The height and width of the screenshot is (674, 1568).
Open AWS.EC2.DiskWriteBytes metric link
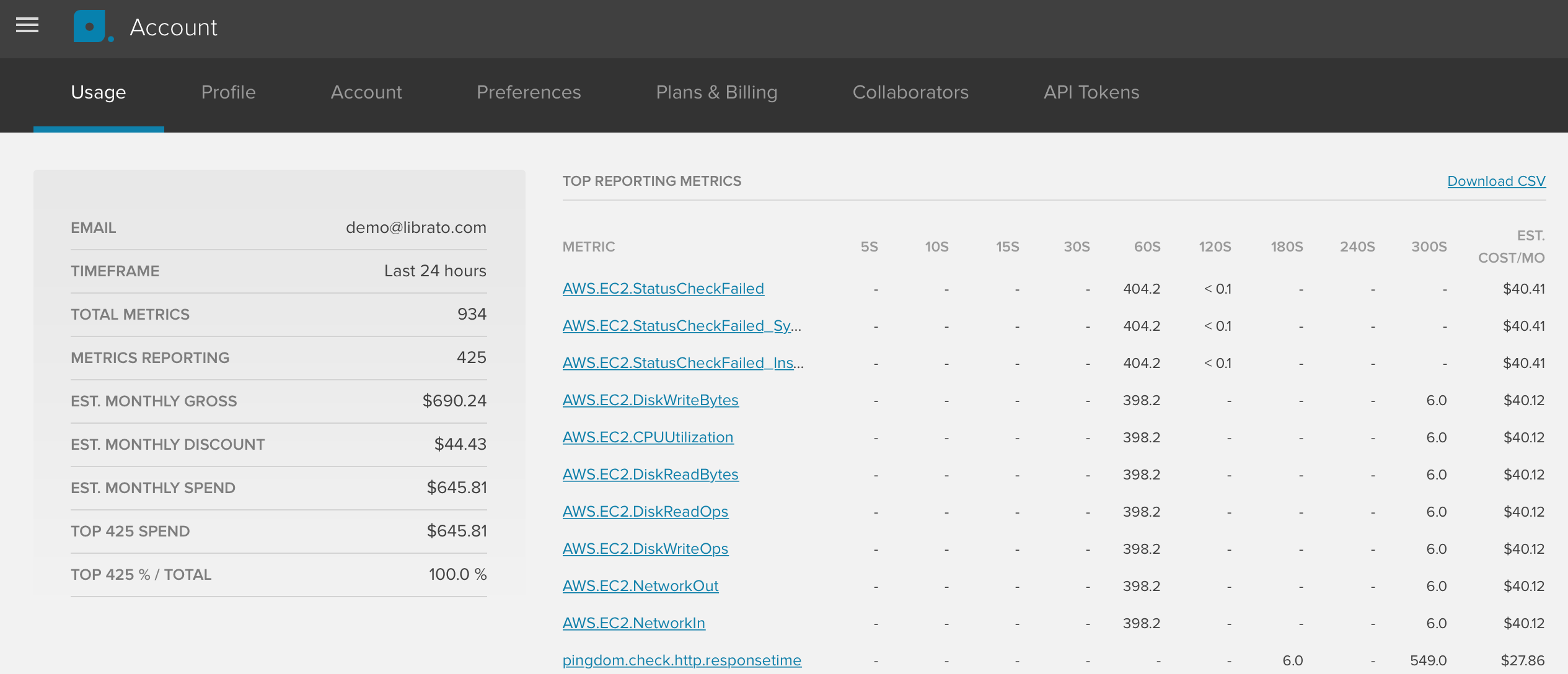click(651, 400)
